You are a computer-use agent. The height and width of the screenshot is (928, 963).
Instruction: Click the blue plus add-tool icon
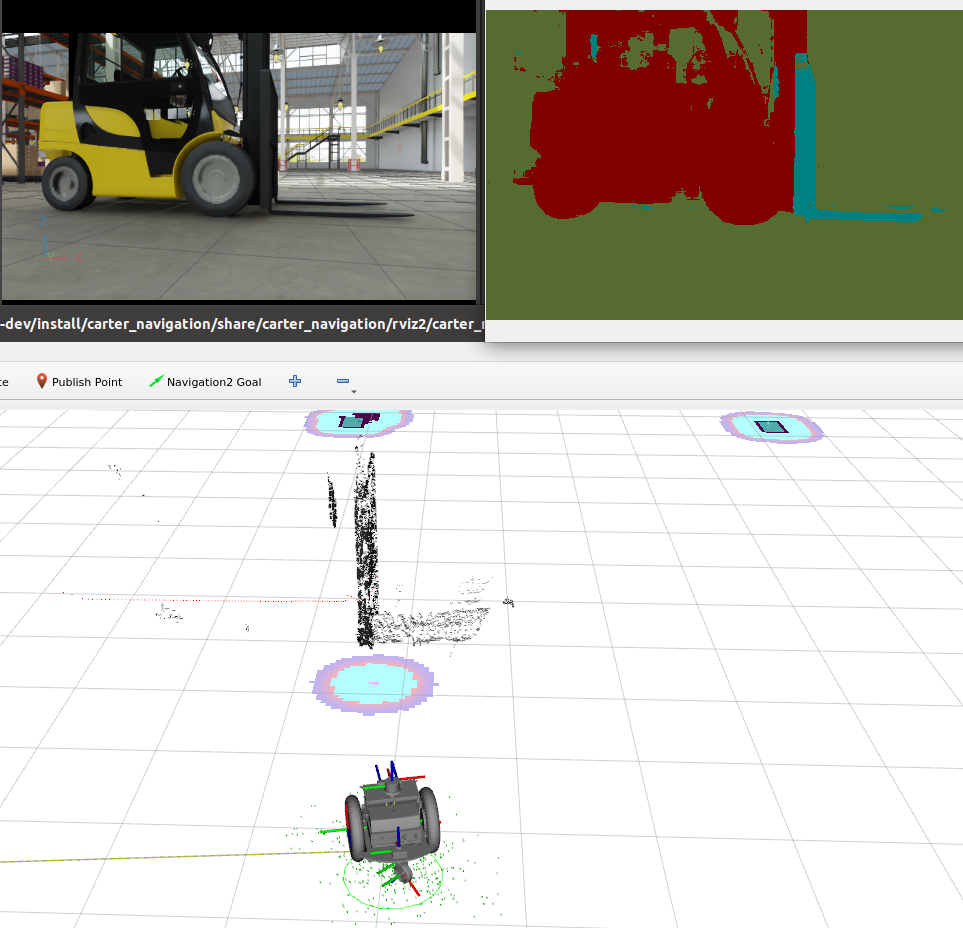point(295,381)
